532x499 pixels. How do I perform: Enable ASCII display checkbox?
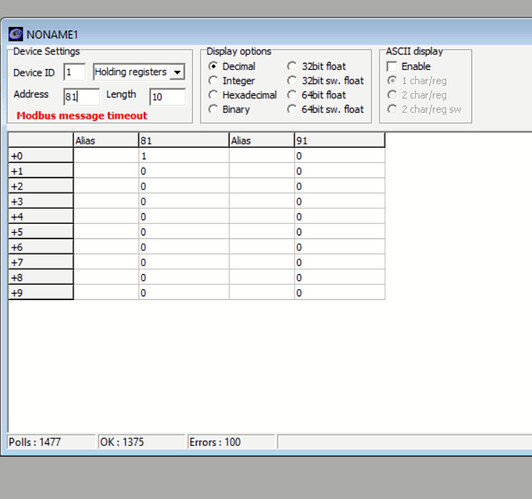click(x=392, y=66)
